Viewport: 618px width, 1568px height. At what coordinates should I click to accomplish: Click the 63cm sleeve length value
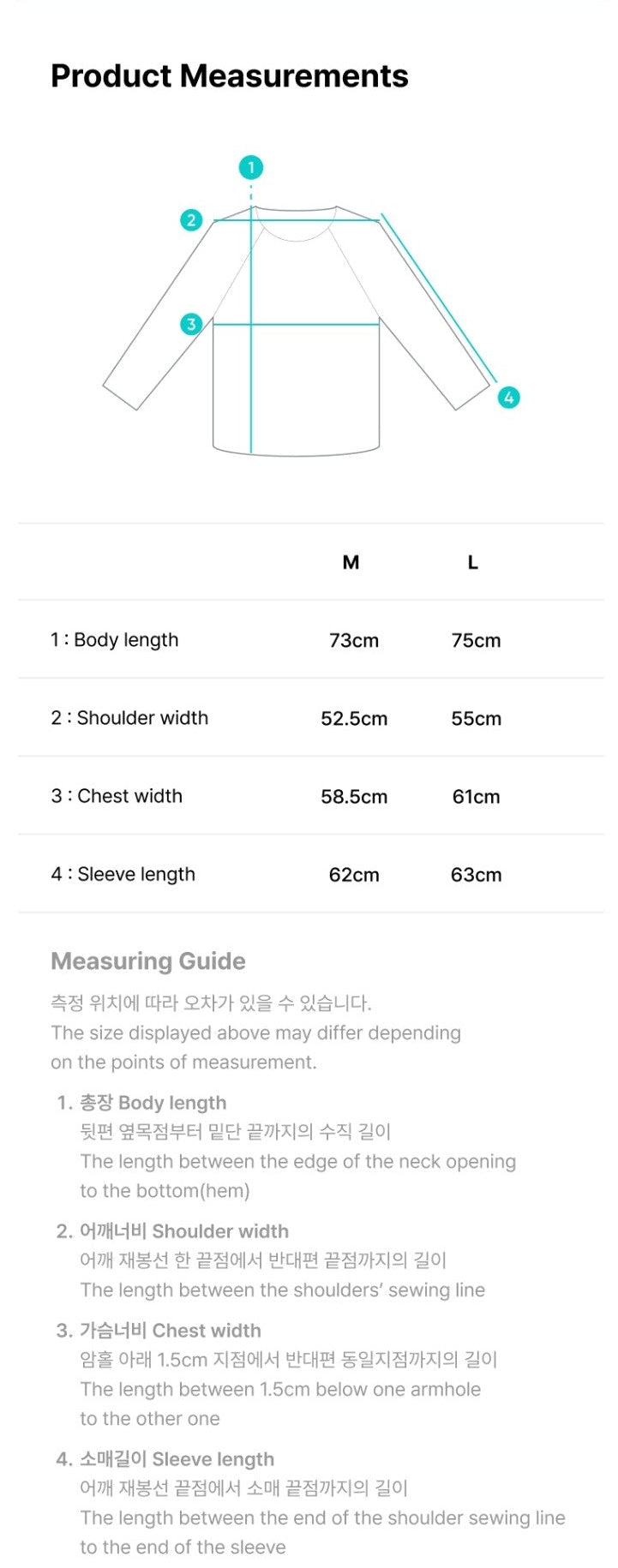coord(477,875)
